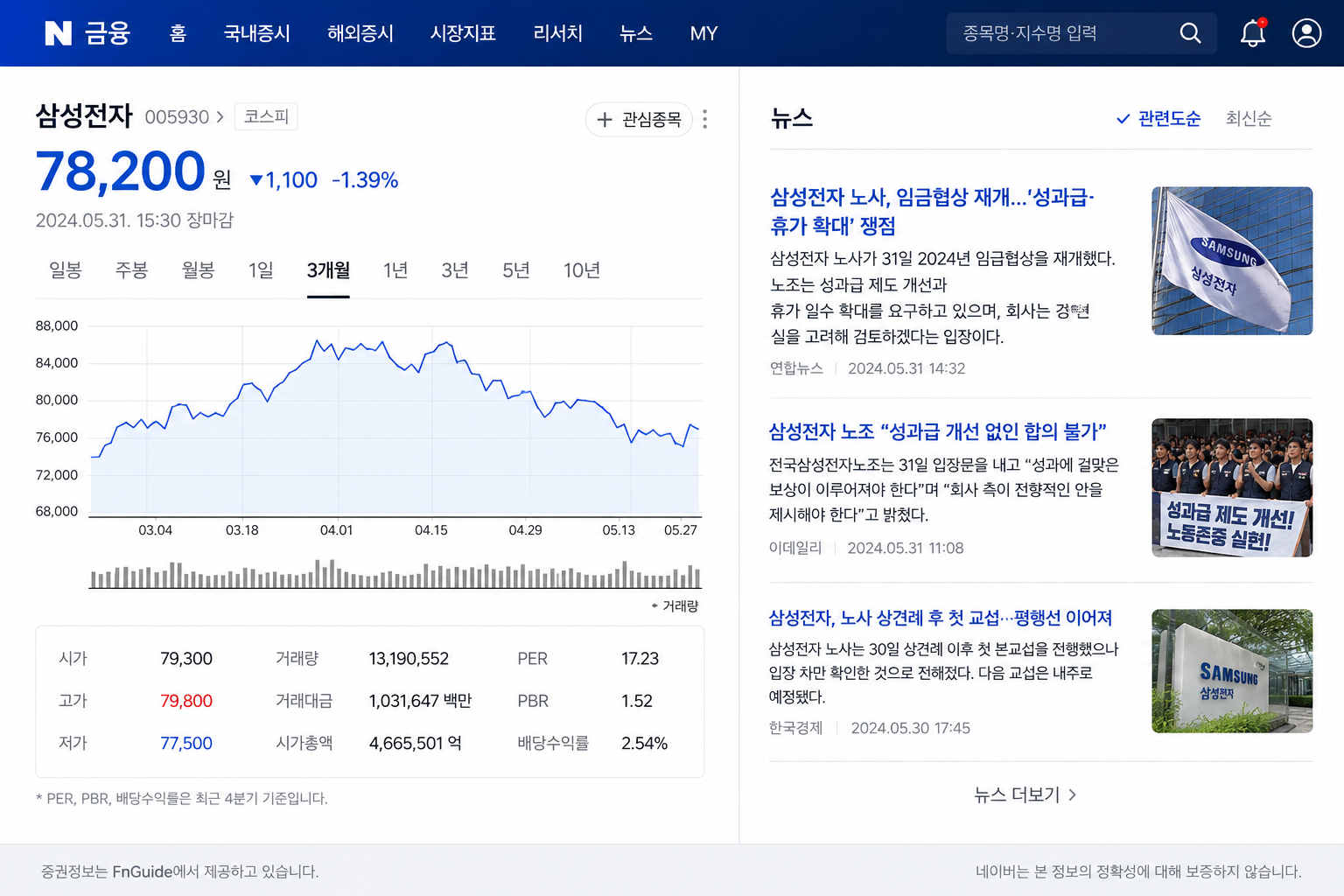Viewport: 1344px width, 896px height.
Task: Click the PBR value 1.52
Action: 637,701
